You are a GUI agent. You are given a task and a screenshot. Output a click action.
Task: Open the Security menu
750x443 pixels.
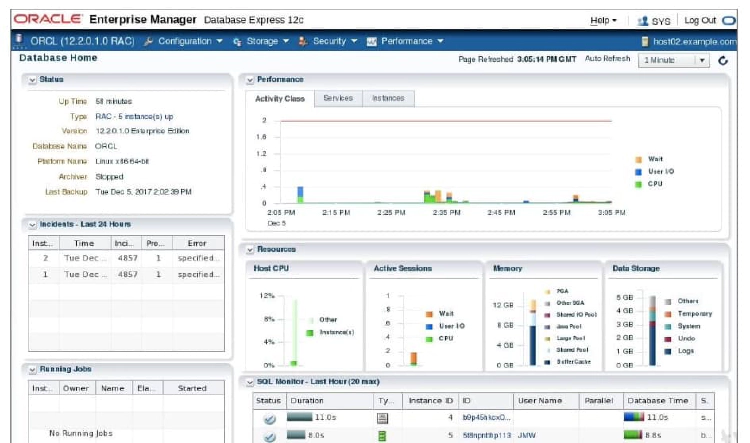pos(335,41)
